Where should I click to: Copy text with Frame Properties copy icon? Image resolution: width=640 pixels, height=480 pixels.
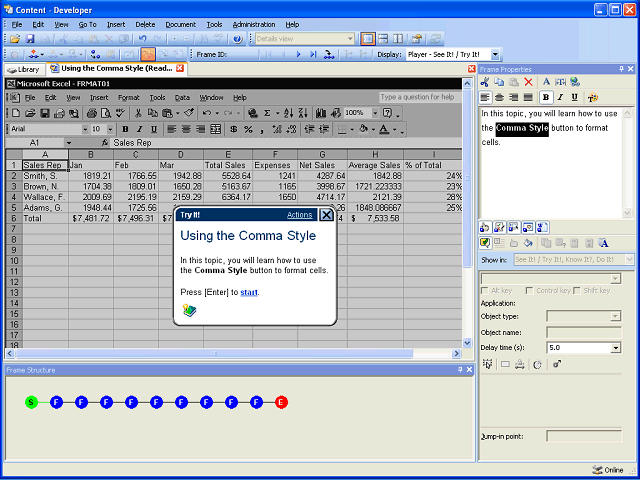499,82
